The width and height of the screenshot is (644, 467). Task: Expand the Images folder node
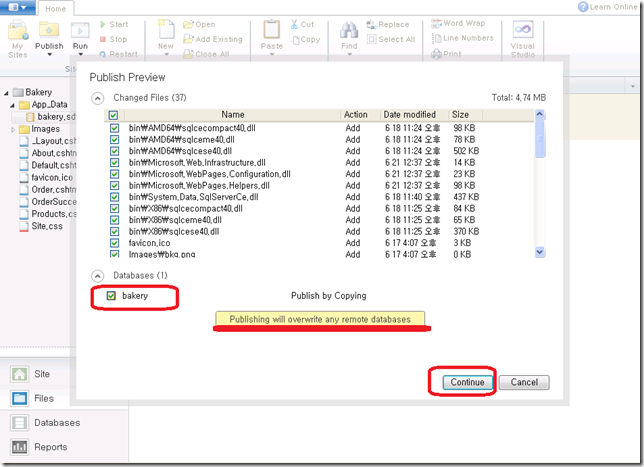(x=13, y=129)
